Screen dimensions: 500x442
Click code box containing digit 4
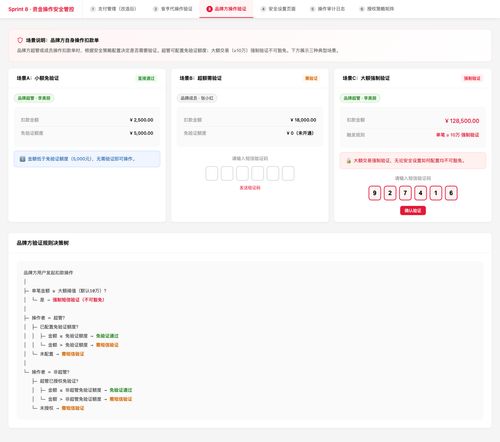[421, 193]
